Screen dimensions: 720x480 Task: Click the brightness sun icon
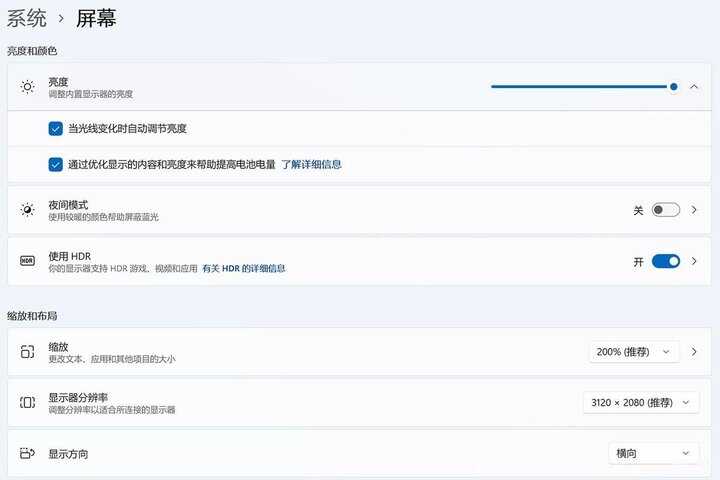(x=27, y=87)
